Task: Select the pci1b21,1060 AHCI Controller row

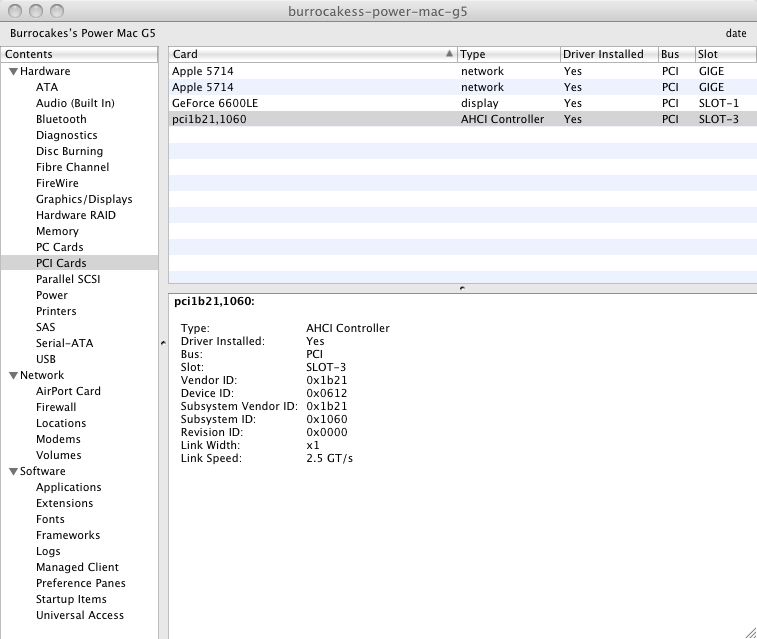Action: click(x=210, y=119)
